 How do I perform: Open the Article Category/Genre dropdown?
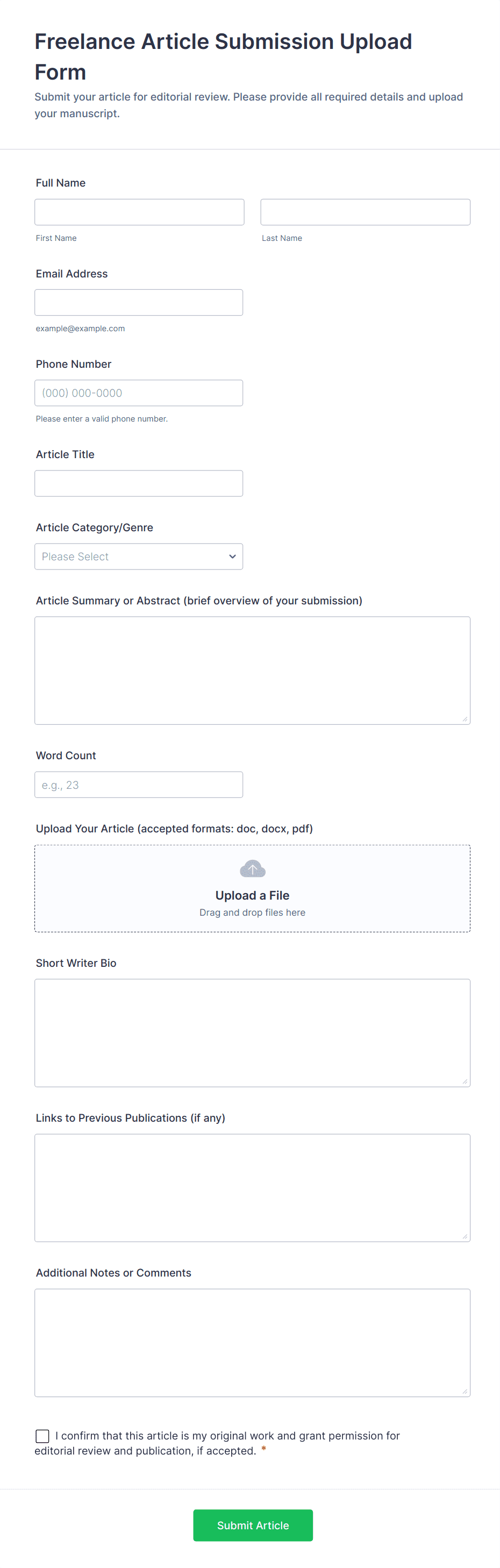138,557
